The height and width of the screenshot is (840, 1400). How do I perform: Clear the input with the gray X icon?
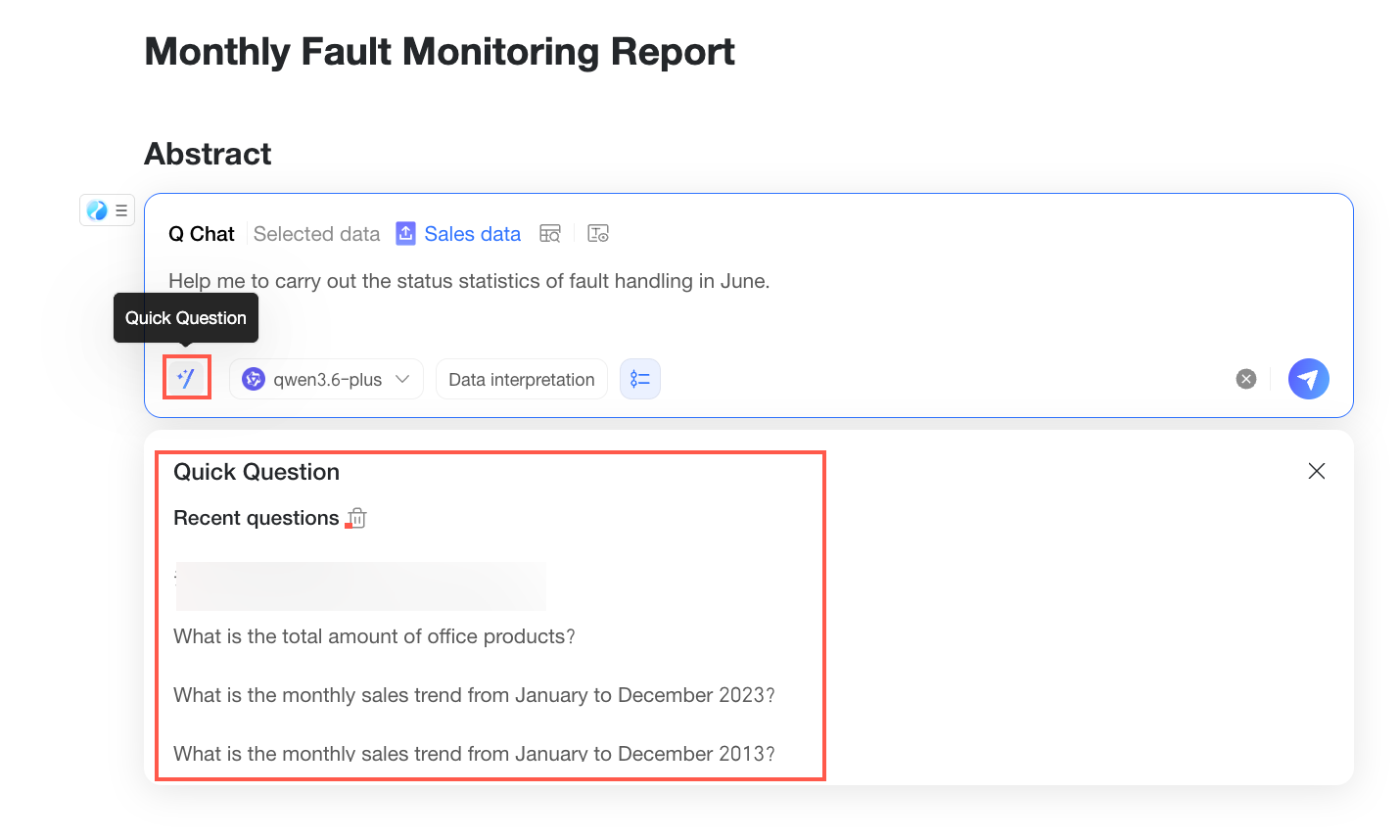[x=1245, y=379]
